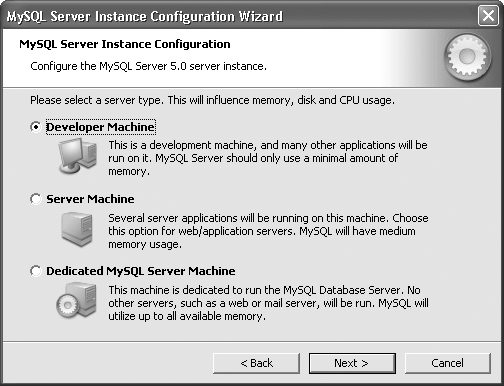Viewport: 504px width, 386px height.
Task: Select the Developer Machine radio button
Action: point(36,127)
